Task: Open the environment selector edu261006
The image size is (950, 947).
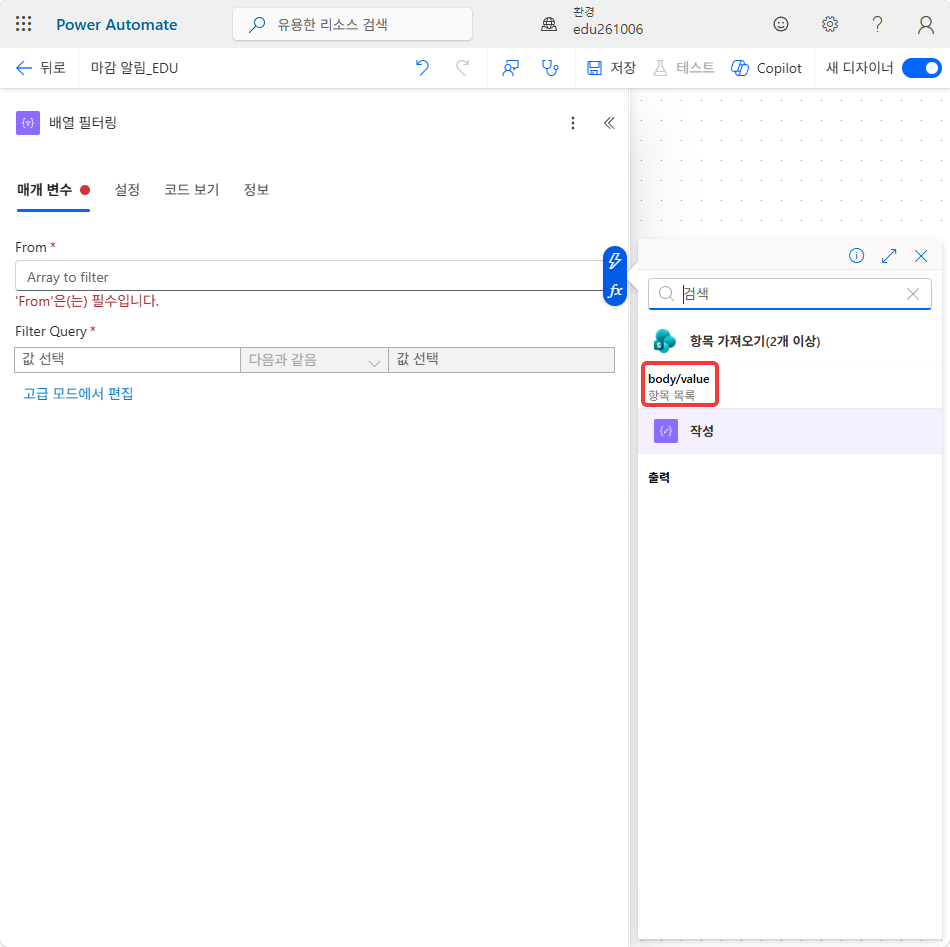Action: pyautogui.click(x=591, y=22)
